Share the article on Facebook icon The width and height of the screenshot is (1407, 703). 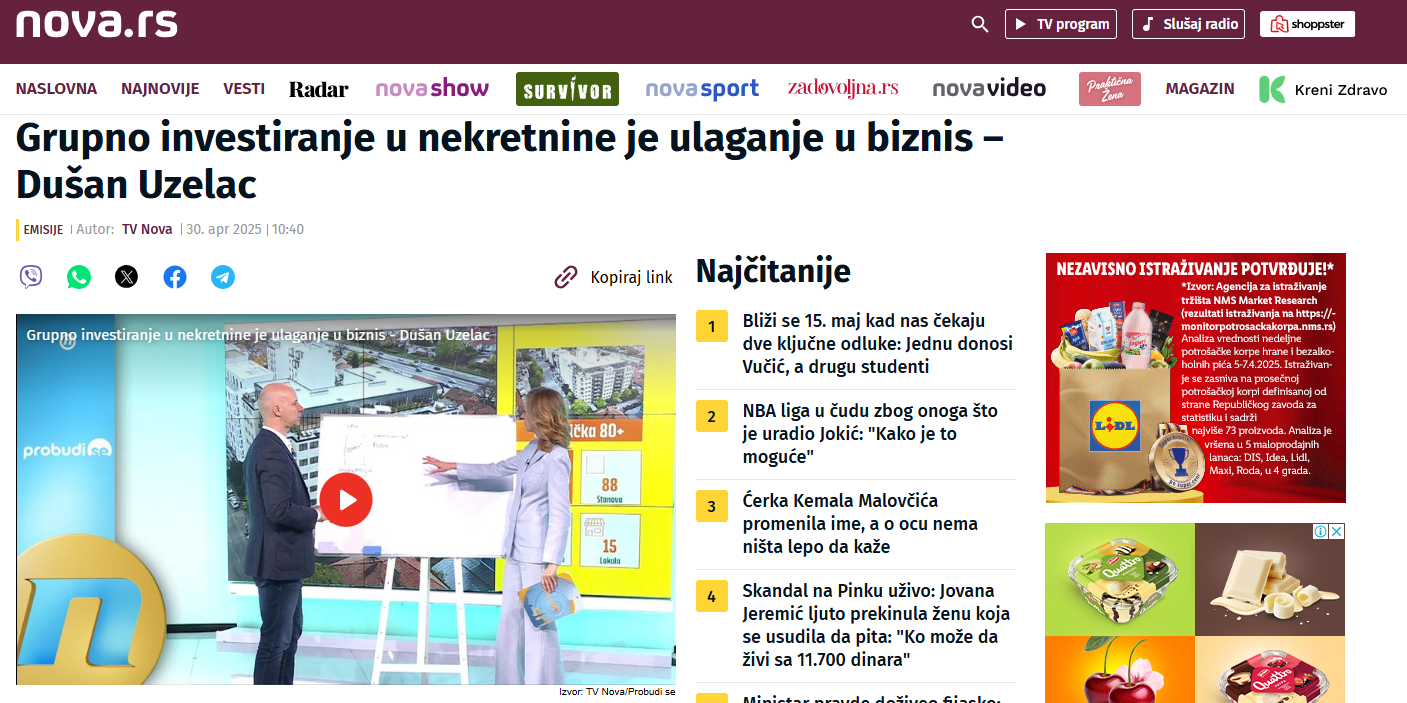pyautogui.click(x=175, y=277)
